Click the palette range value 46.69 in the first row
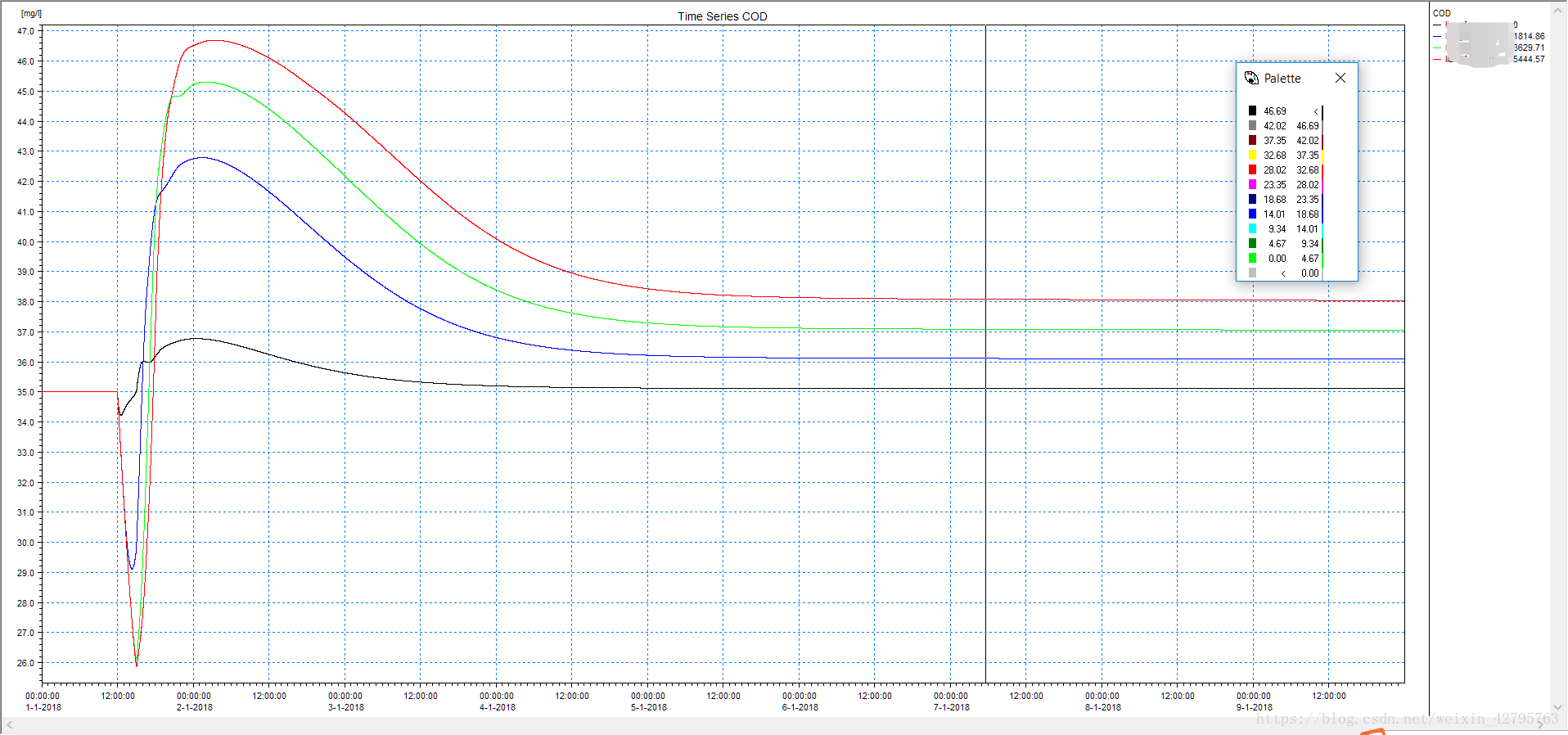This screenshot has width=1568, height=735. coord(1274,111)
